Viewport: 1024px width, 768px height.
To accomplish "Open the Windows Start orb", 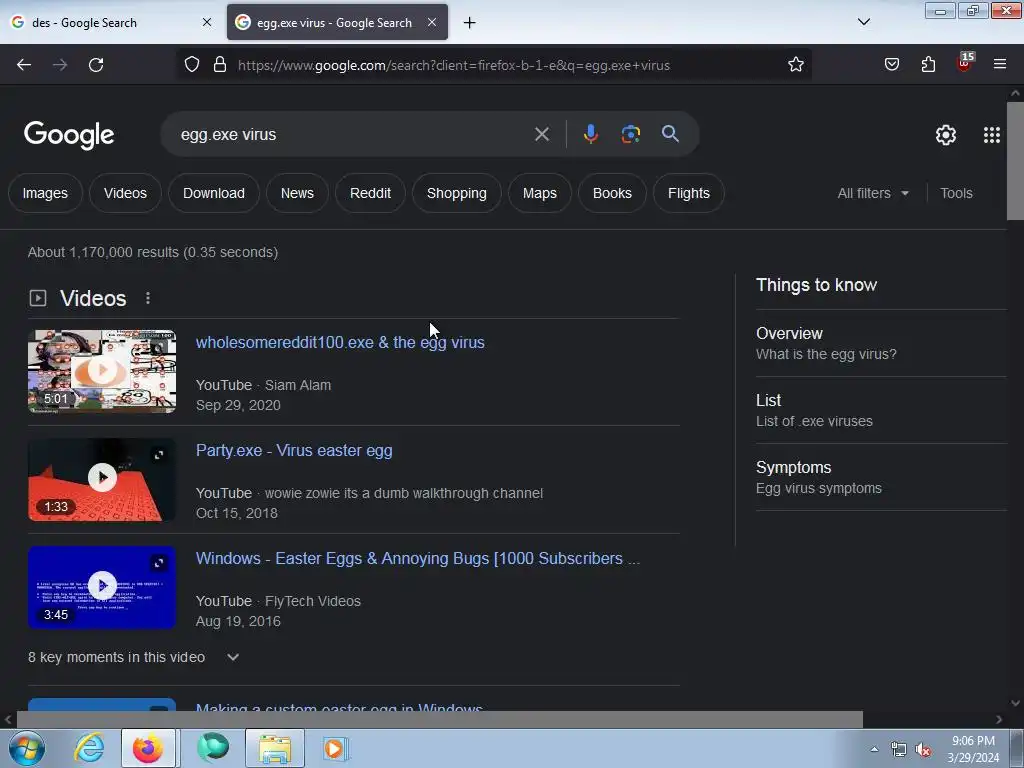I will pyautogui.click(x=27, y=748).
